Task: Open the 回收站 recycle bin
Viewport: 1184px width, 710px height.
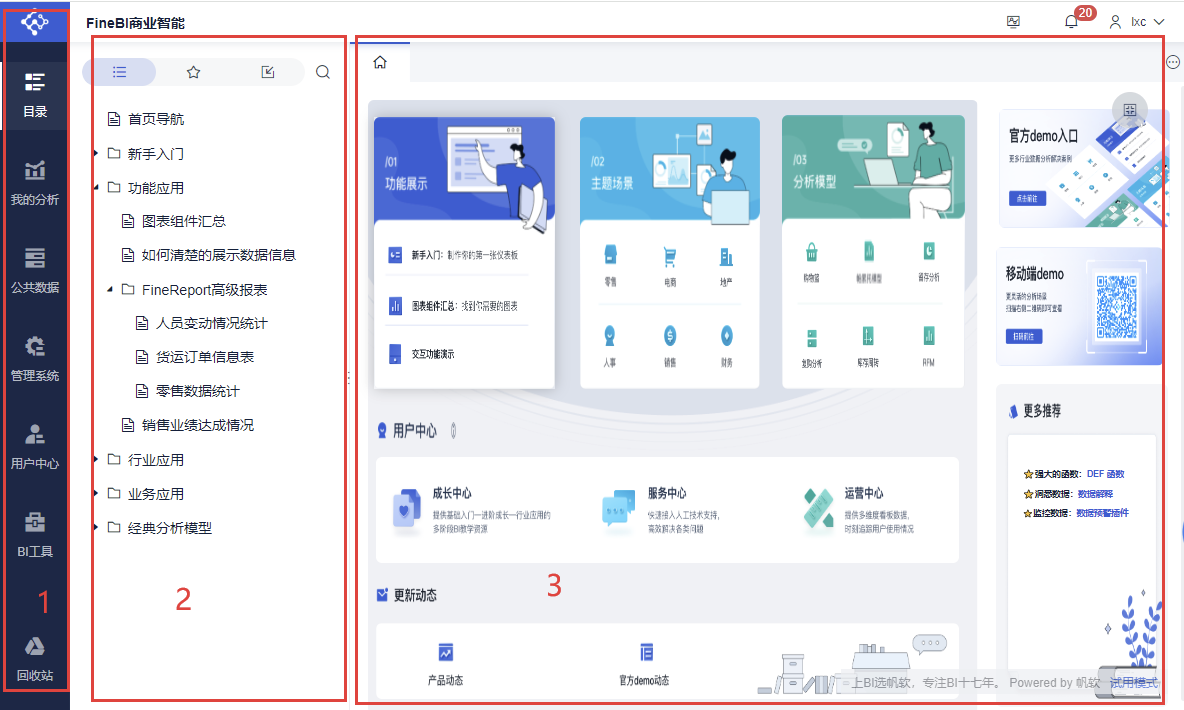Action: pos(35,659)
